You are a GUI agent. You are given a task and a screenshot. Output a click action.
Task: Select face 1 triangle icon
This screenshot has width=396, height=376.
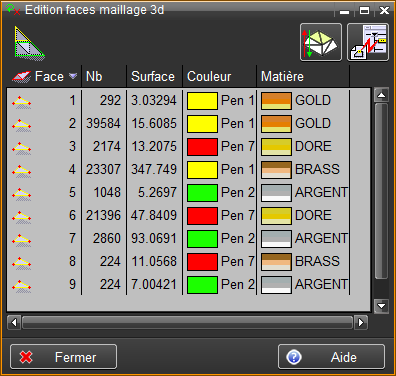coord(22,101)
